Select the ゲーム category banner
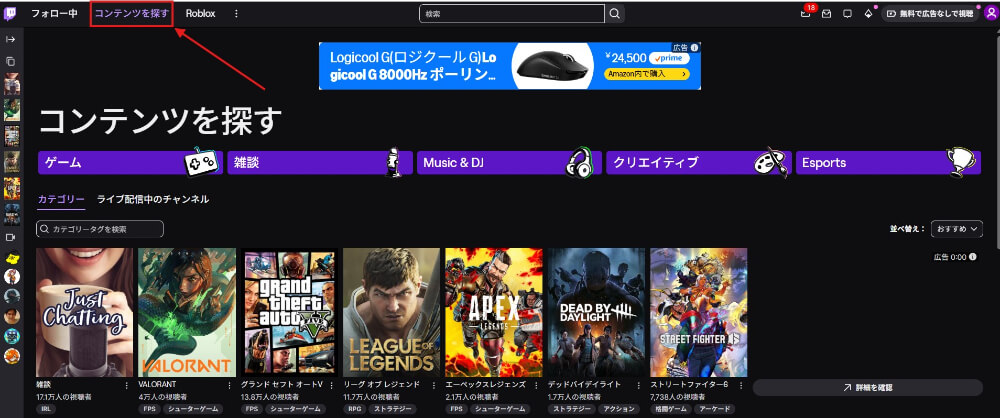Image resolution: width=1000 pixels, height=418 pixels. point(130,162)
